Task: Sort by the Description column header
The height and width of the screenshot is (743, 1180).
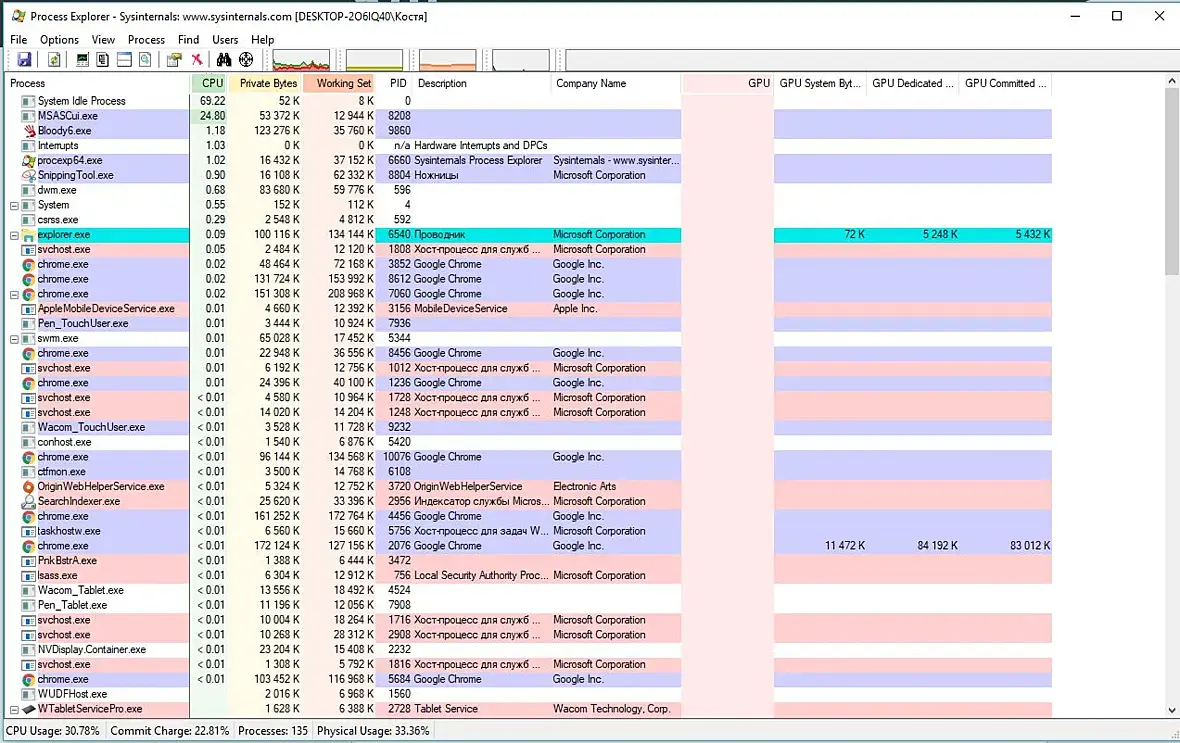Action: tap(482, 84)
